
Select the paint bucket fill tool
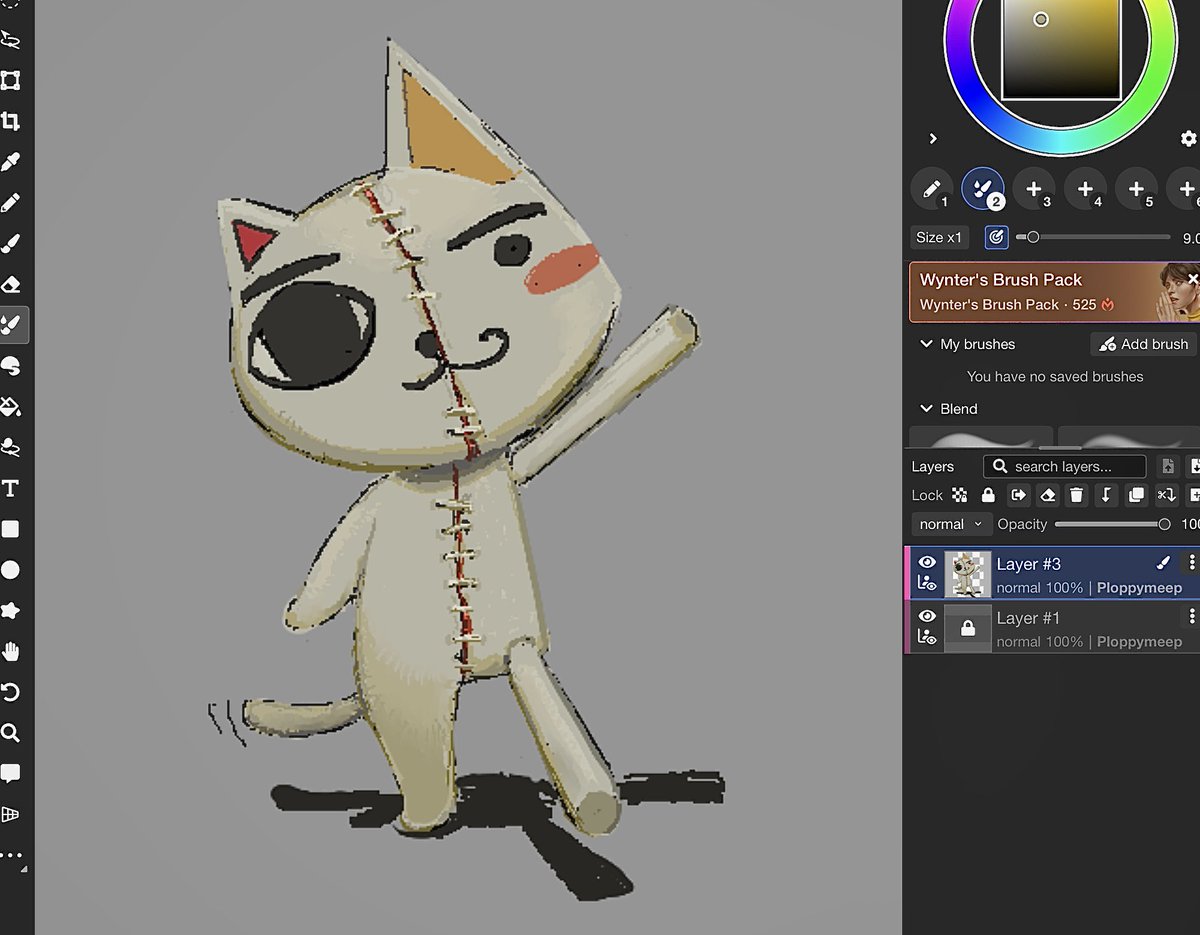coord(11,407)
